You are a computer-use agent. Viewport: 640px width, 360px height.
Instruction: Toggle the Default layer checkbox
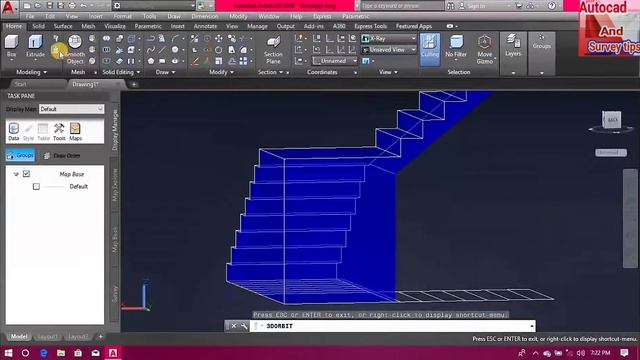coord(36,187)
